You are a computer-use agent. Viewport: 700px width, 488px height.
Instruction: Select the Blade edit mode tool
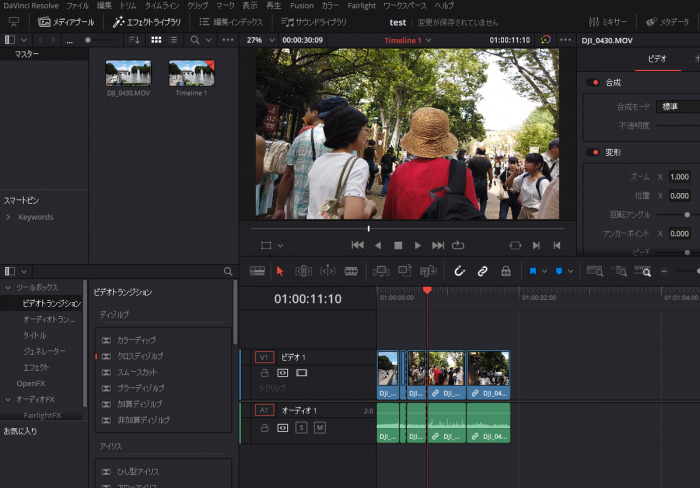click(x=351, y=271)
